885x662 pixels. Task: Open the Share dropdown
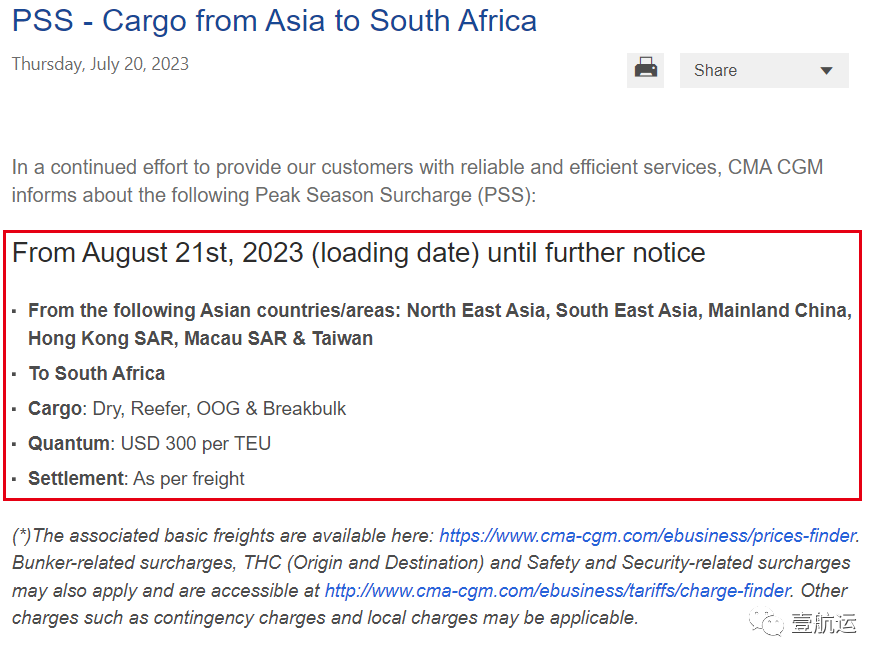764,71
